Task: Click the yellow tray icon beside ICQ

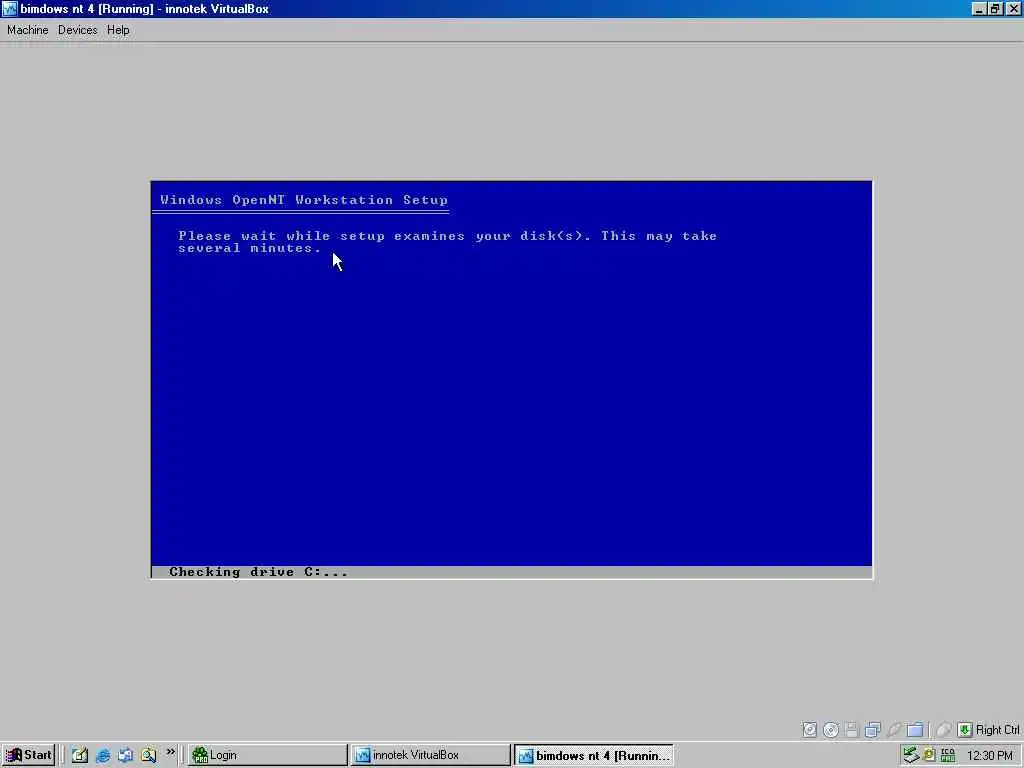Action: 929,755
